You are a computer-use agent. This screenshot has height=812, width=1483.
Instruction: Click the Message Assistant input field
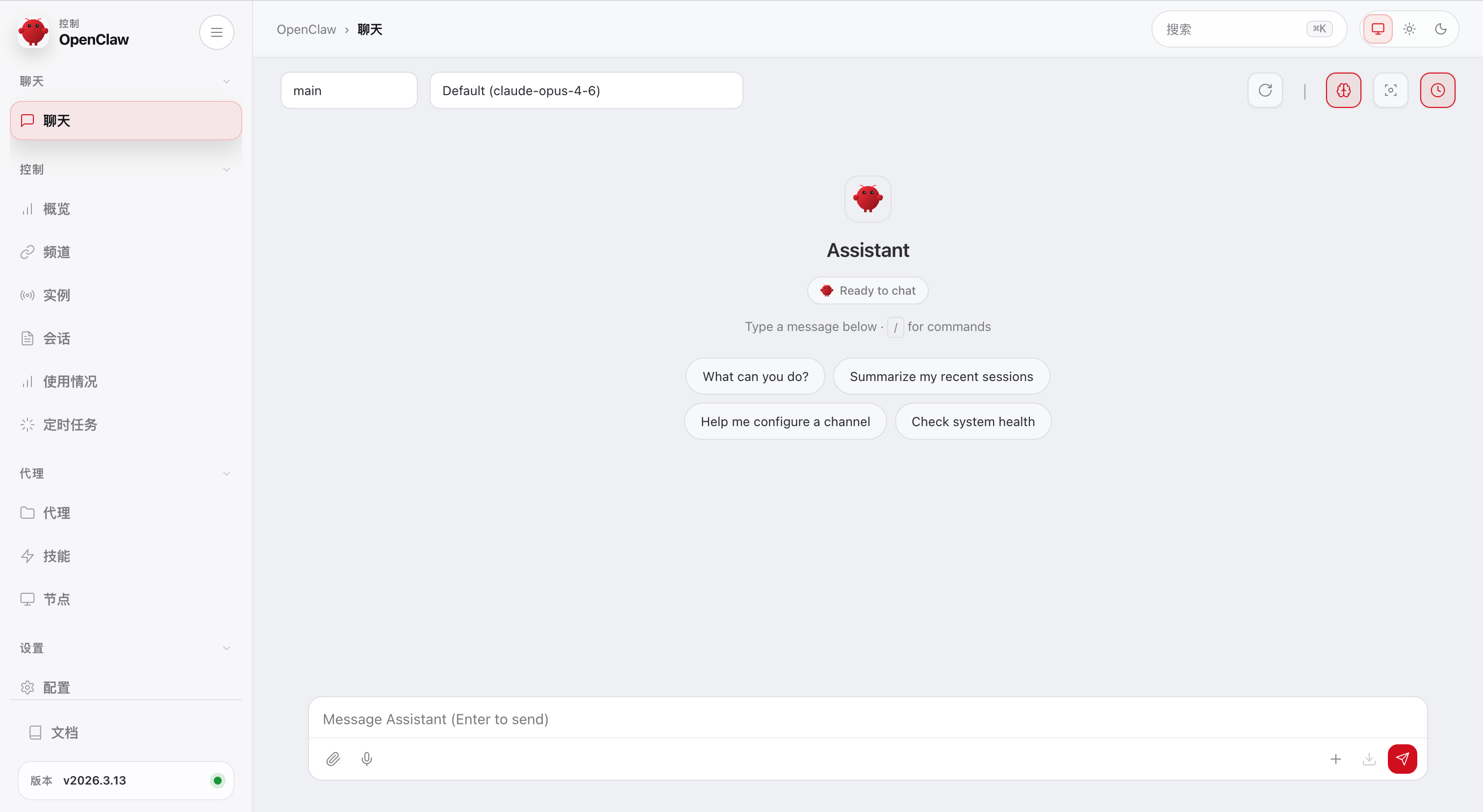click(867, 719)
